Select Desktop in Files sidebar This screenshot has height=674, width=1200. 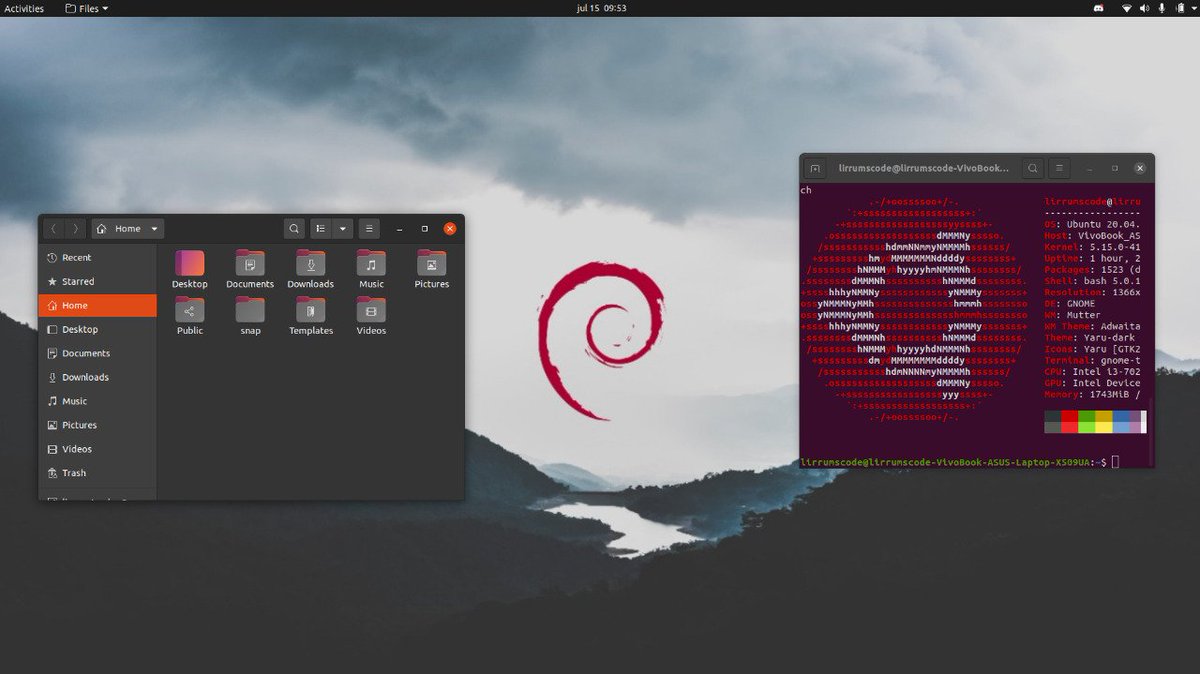[97, 329]
